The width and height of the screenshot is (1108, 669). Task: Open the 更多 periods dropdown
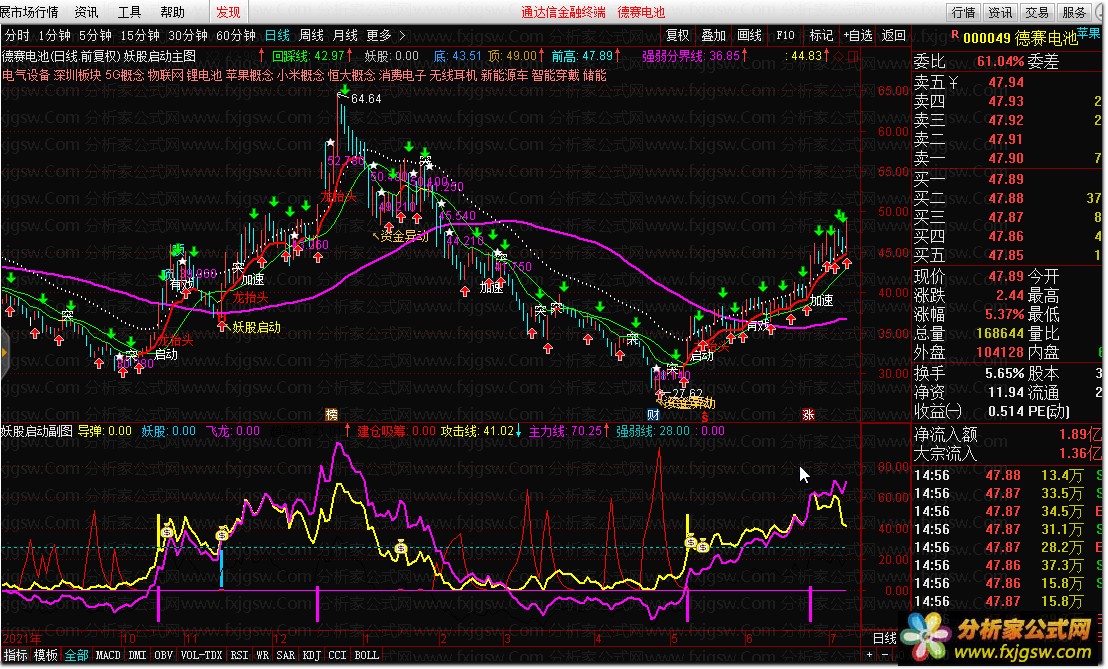coord(379,35)
